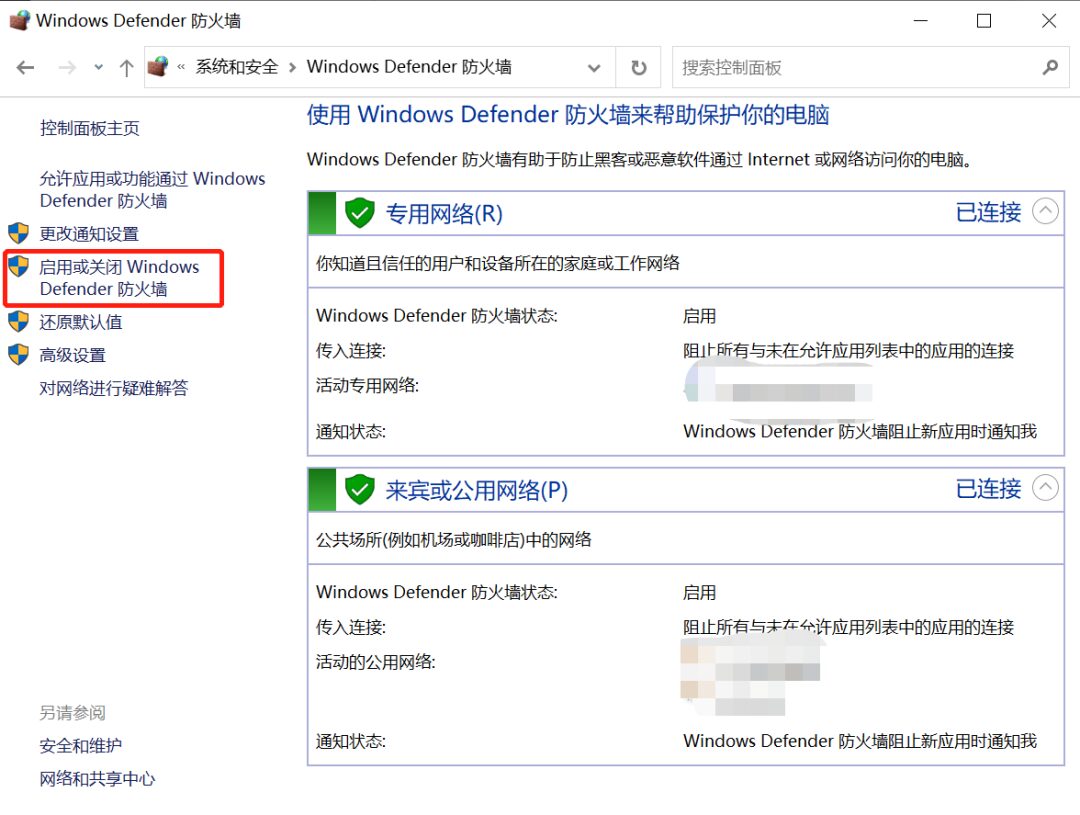Click the window title bar firewall icon
Viewport: 1080px width, 815px height.
(19, 20)
